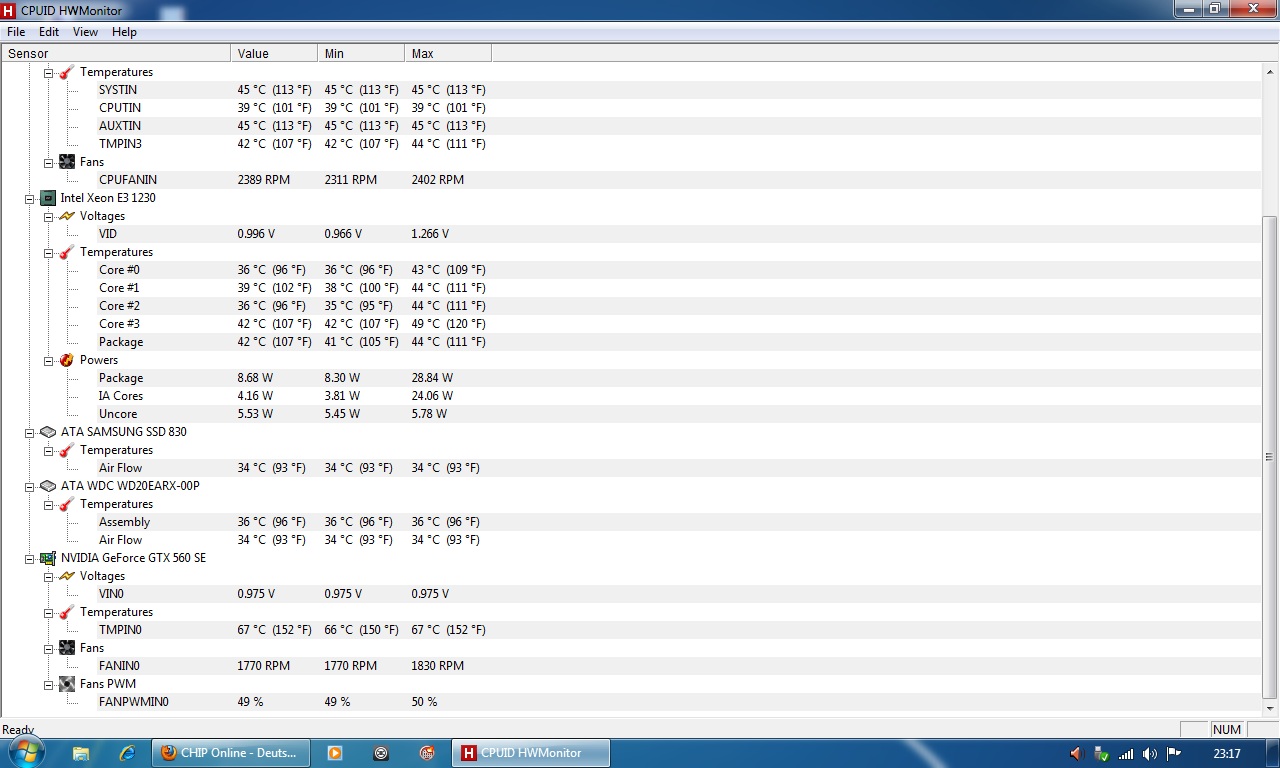1280x768 pixels.
Task: Open the Windows Start menu orb
Action: (x=26, y=753)
